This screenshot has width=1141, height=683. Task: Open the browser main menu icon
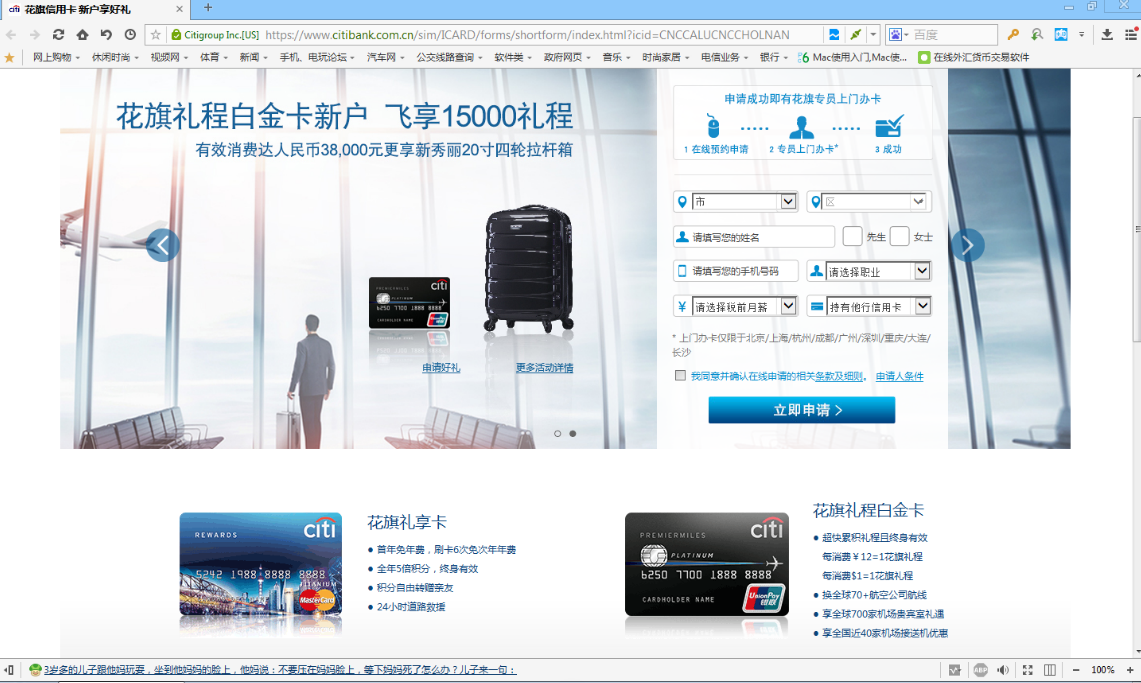click(x=1131, y=35)
